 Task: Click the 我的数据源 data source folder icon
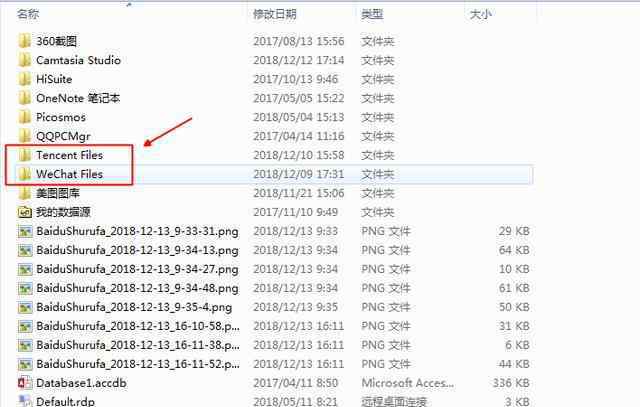24,212
